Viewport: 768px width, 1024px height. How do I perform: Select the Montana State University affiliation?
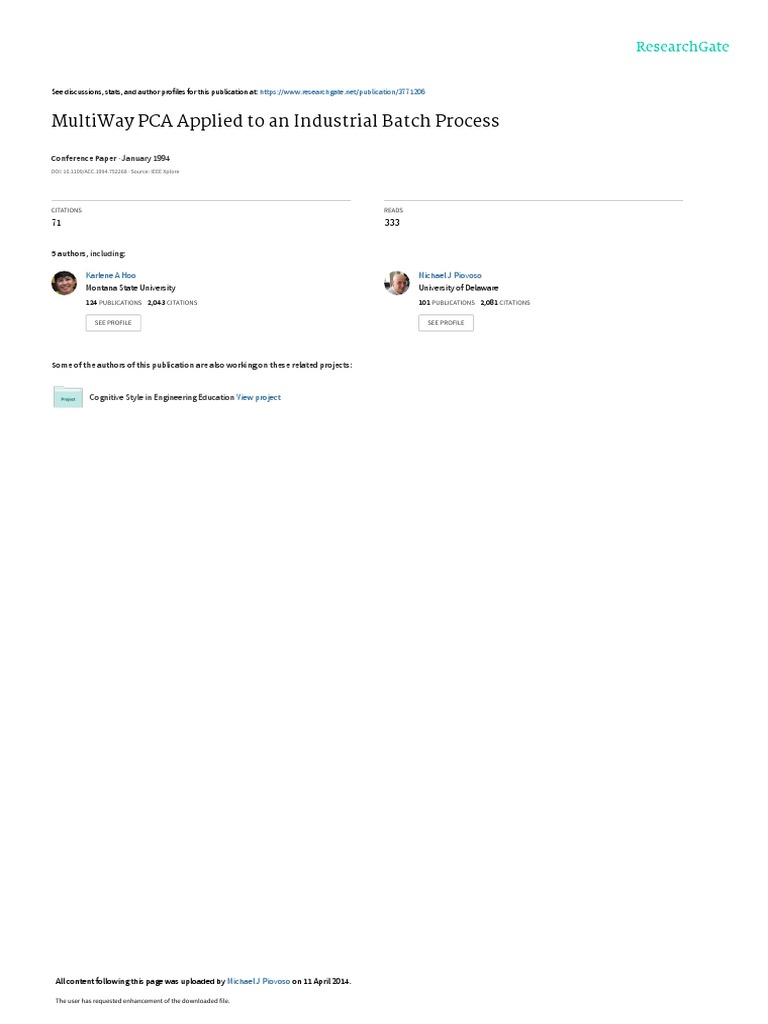click(x=131, y=288)
